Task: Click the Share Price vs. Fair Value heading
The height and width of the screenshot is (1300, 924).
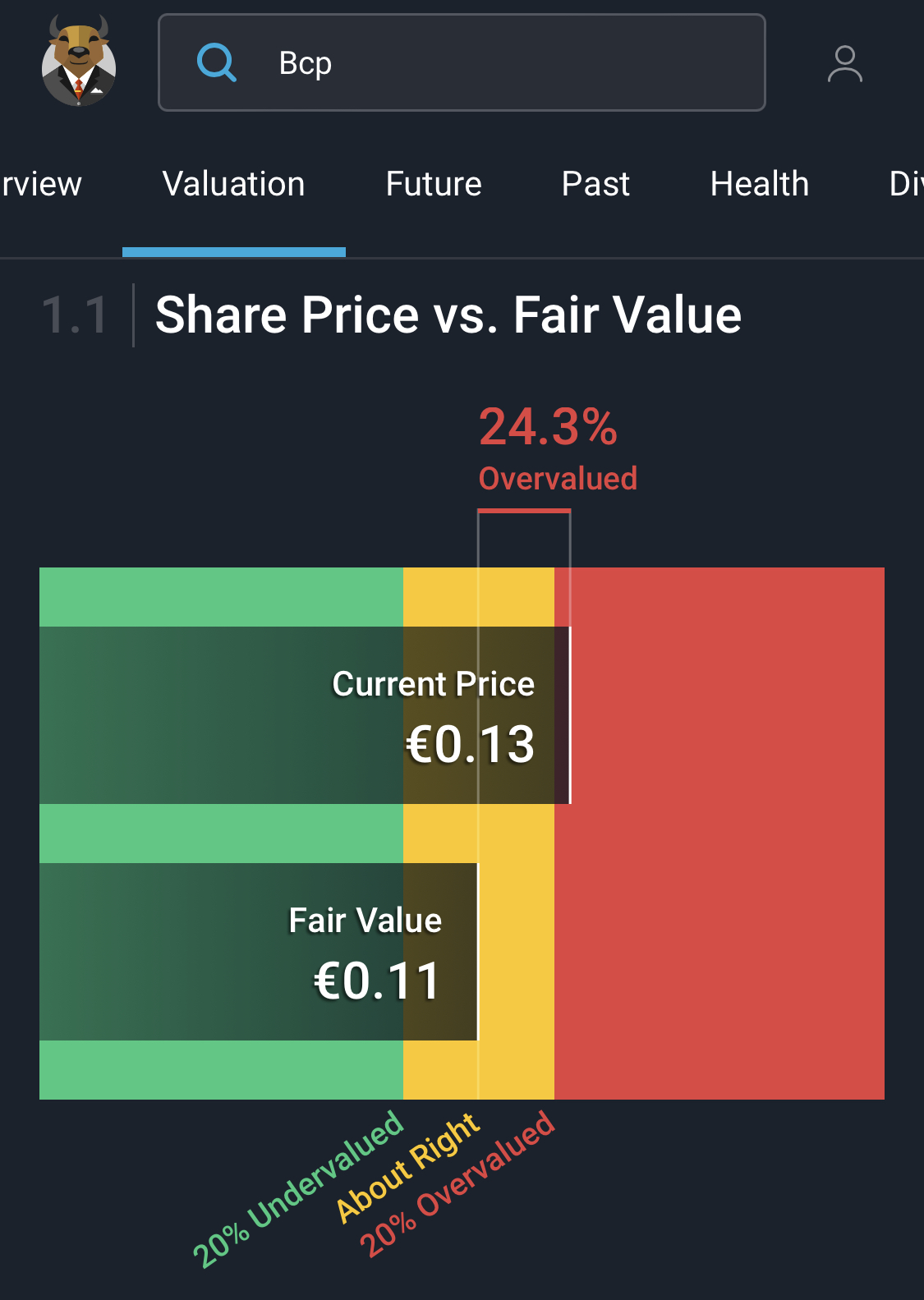Action: pos(448,315)
